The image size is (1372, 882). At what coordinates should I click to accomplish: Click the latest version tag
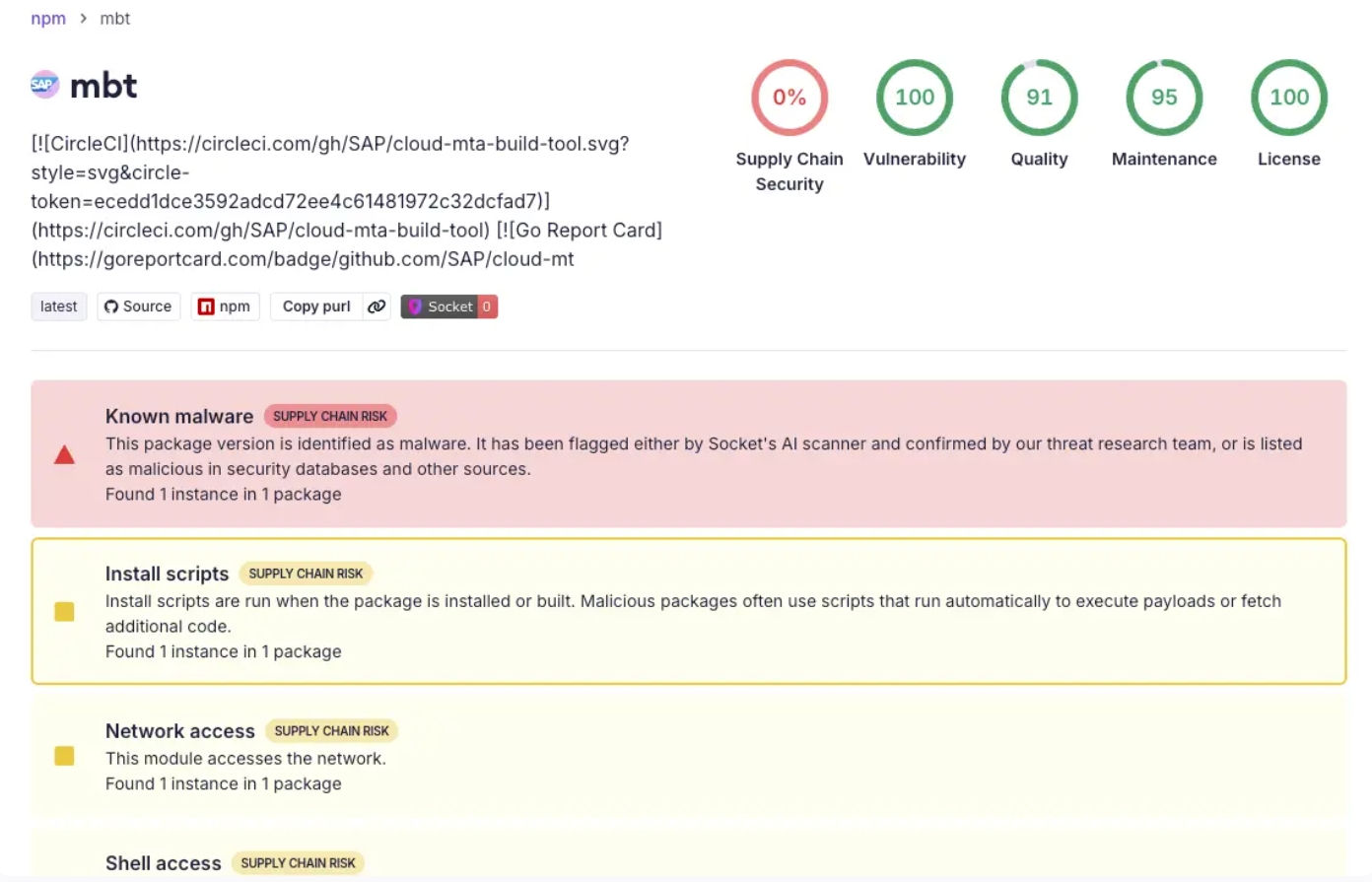59,306
